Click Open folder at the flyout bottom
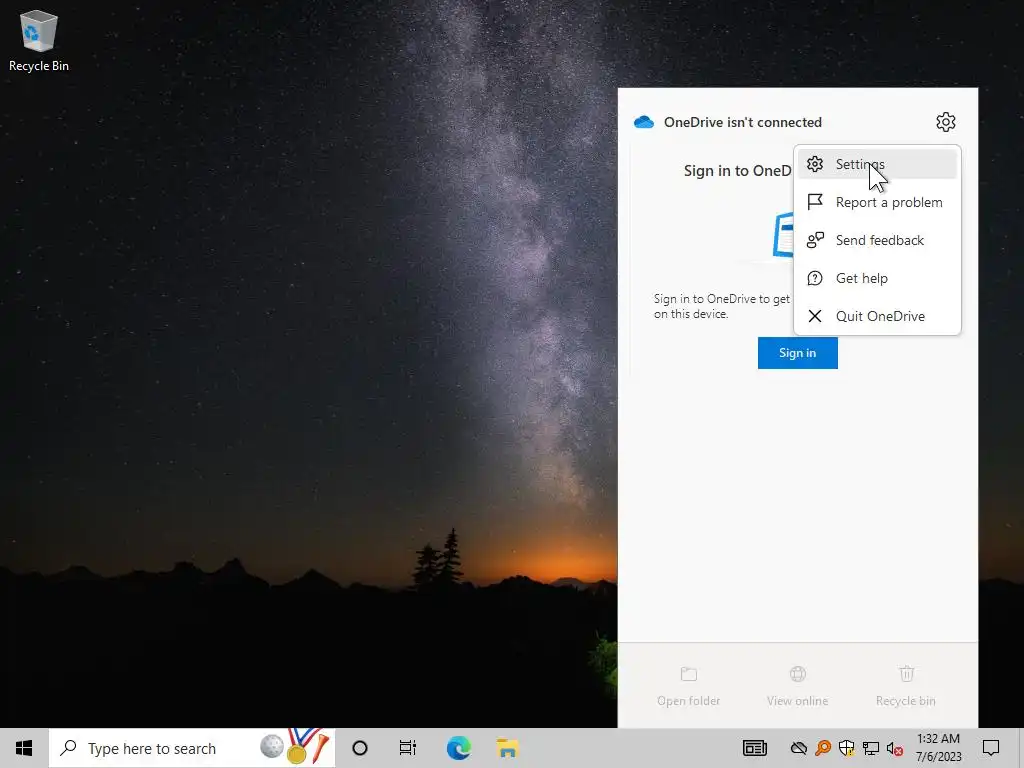 click(x=688, y=686)
